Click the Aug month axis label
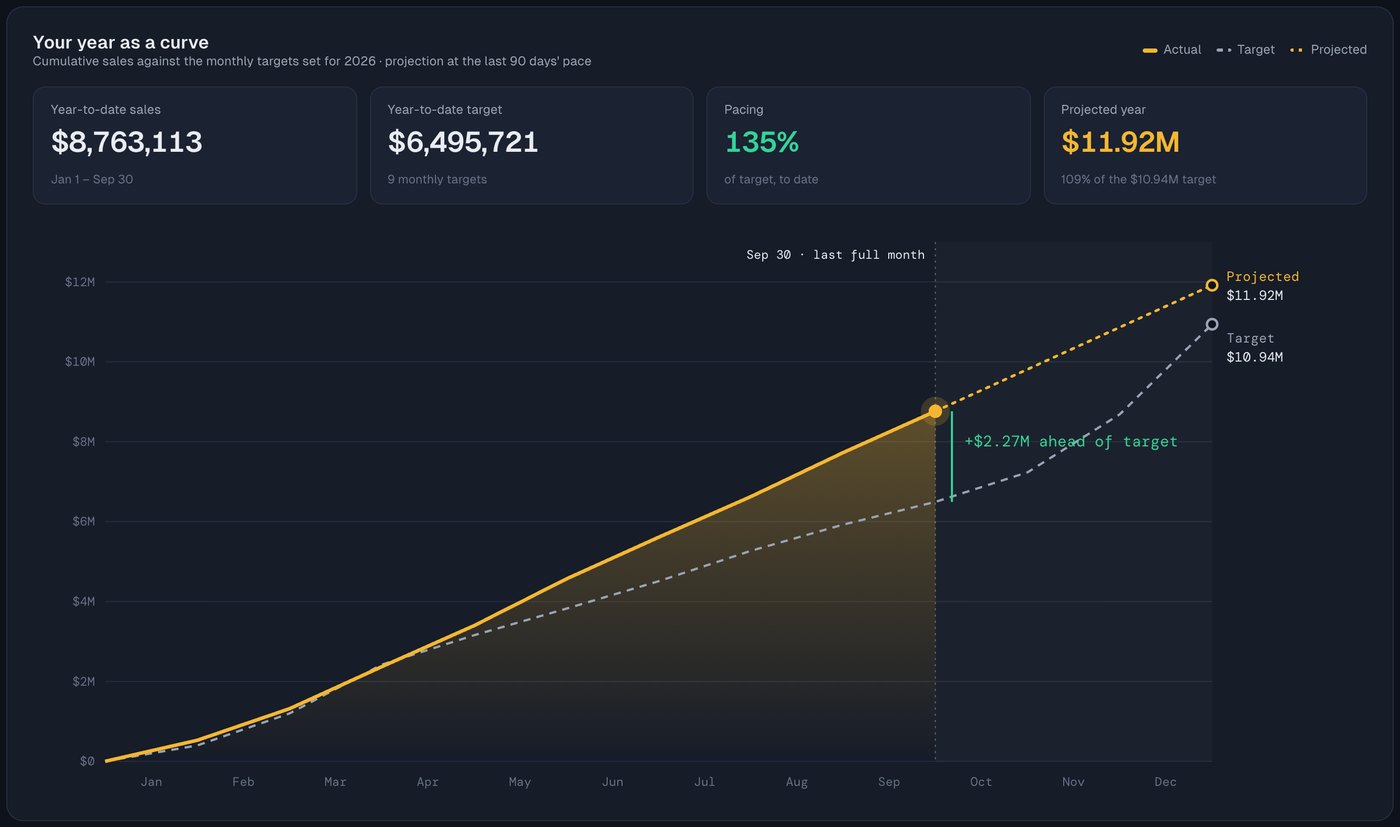 click(797, 782)
